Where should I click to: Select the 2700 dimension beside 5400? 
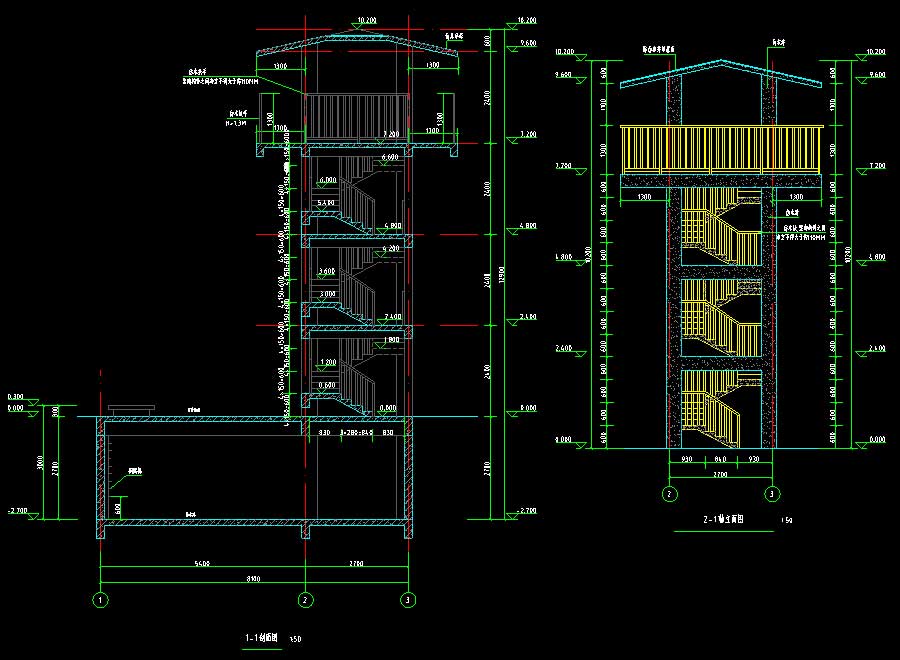[x=356, y=564]
